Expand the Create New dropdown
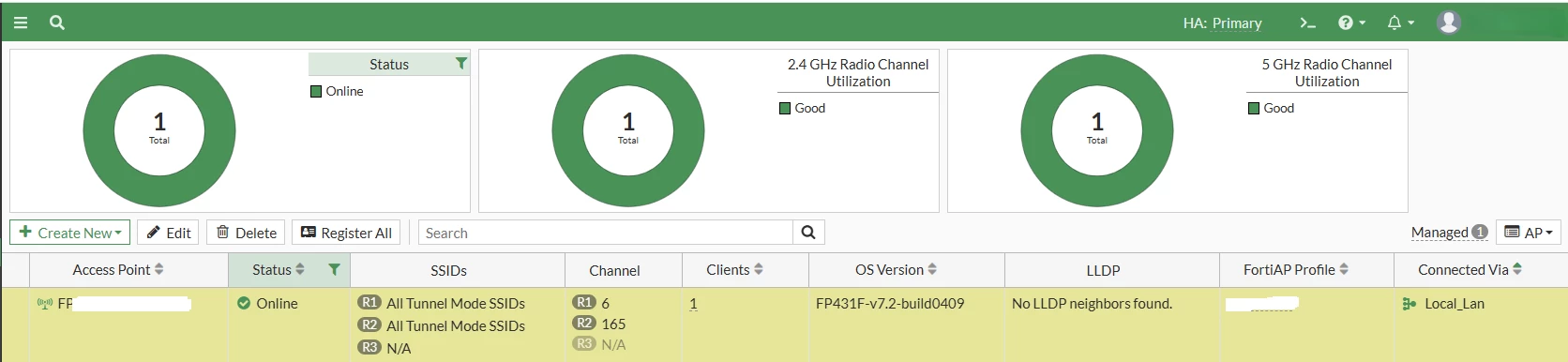The width and height of the screenshot is (1568, 362). tap(70, 233)
